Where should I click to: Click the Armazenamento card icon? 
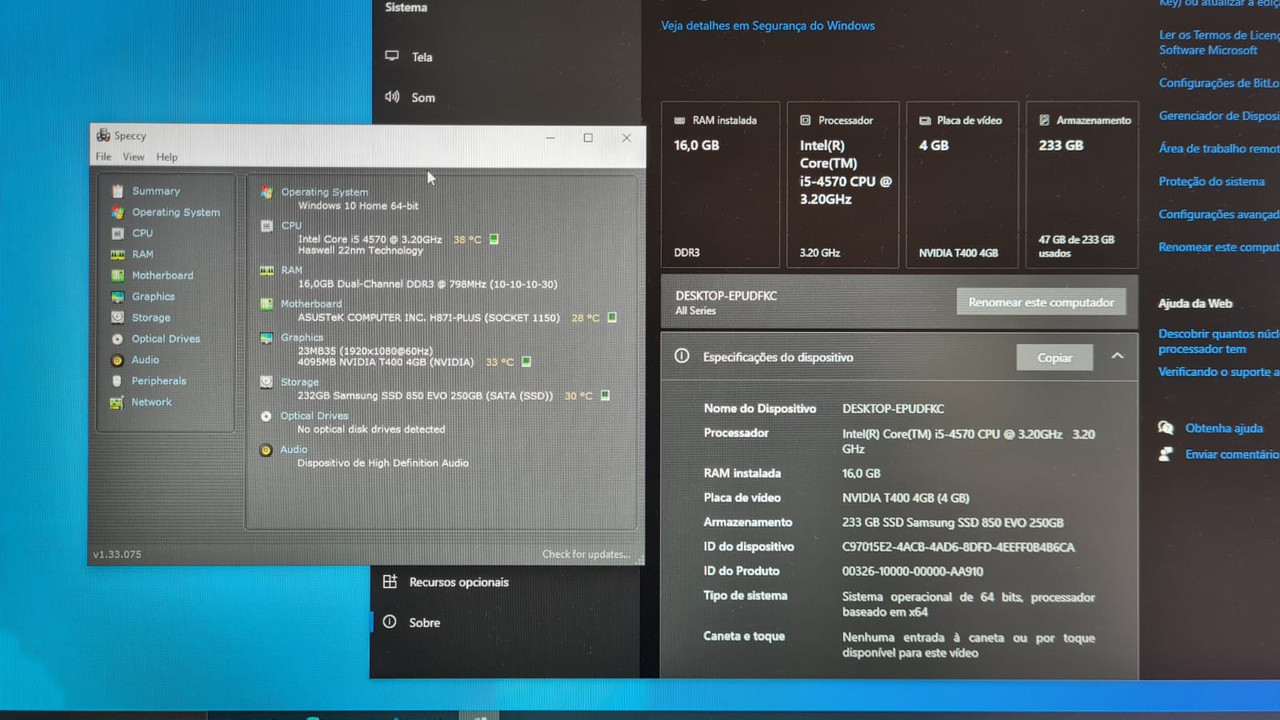(1045, 120)
